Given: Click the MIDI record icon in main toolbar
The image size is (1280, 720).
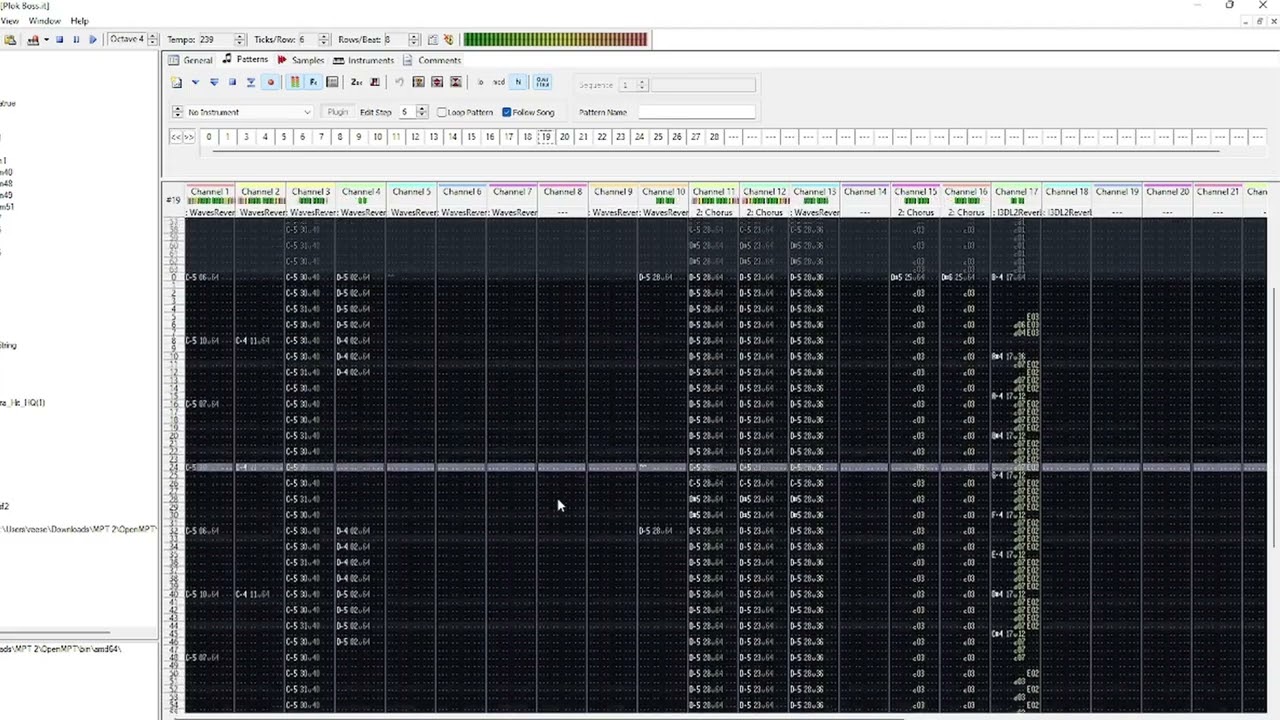Looking at the screenshot, I should (x=33, y=39).
